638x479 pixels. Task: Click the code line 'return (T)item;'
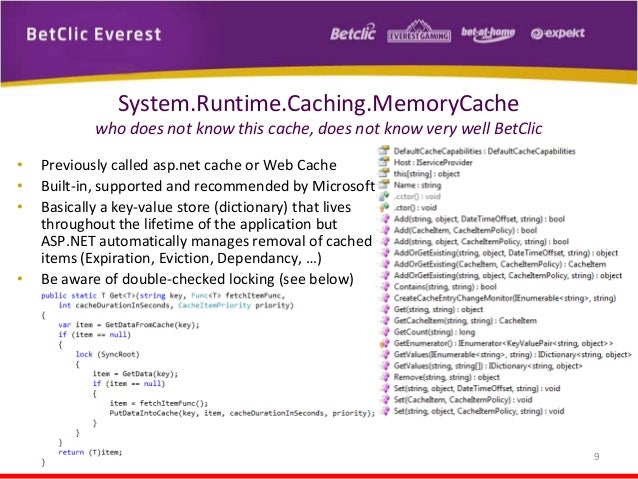point(90,452)
